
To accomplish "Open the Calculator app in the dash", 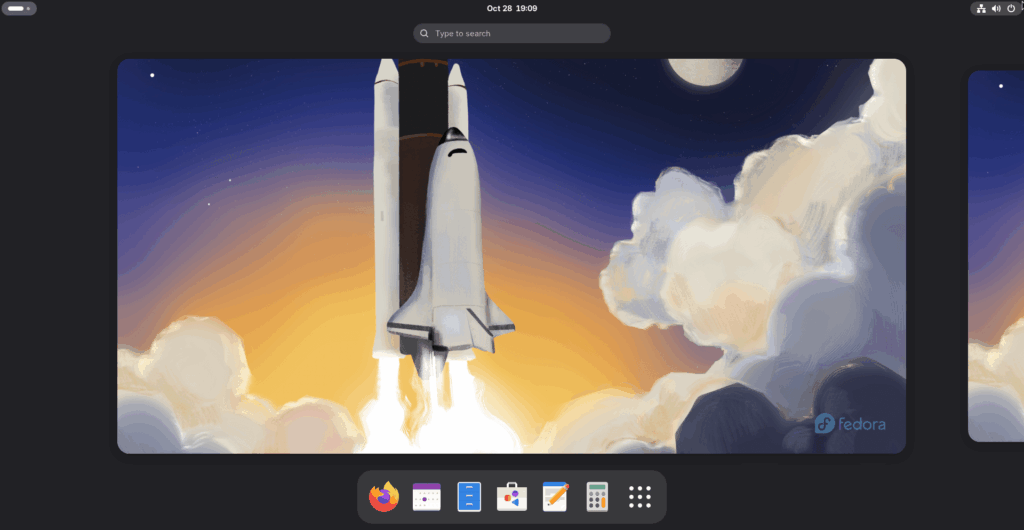I will pos(597,497).
